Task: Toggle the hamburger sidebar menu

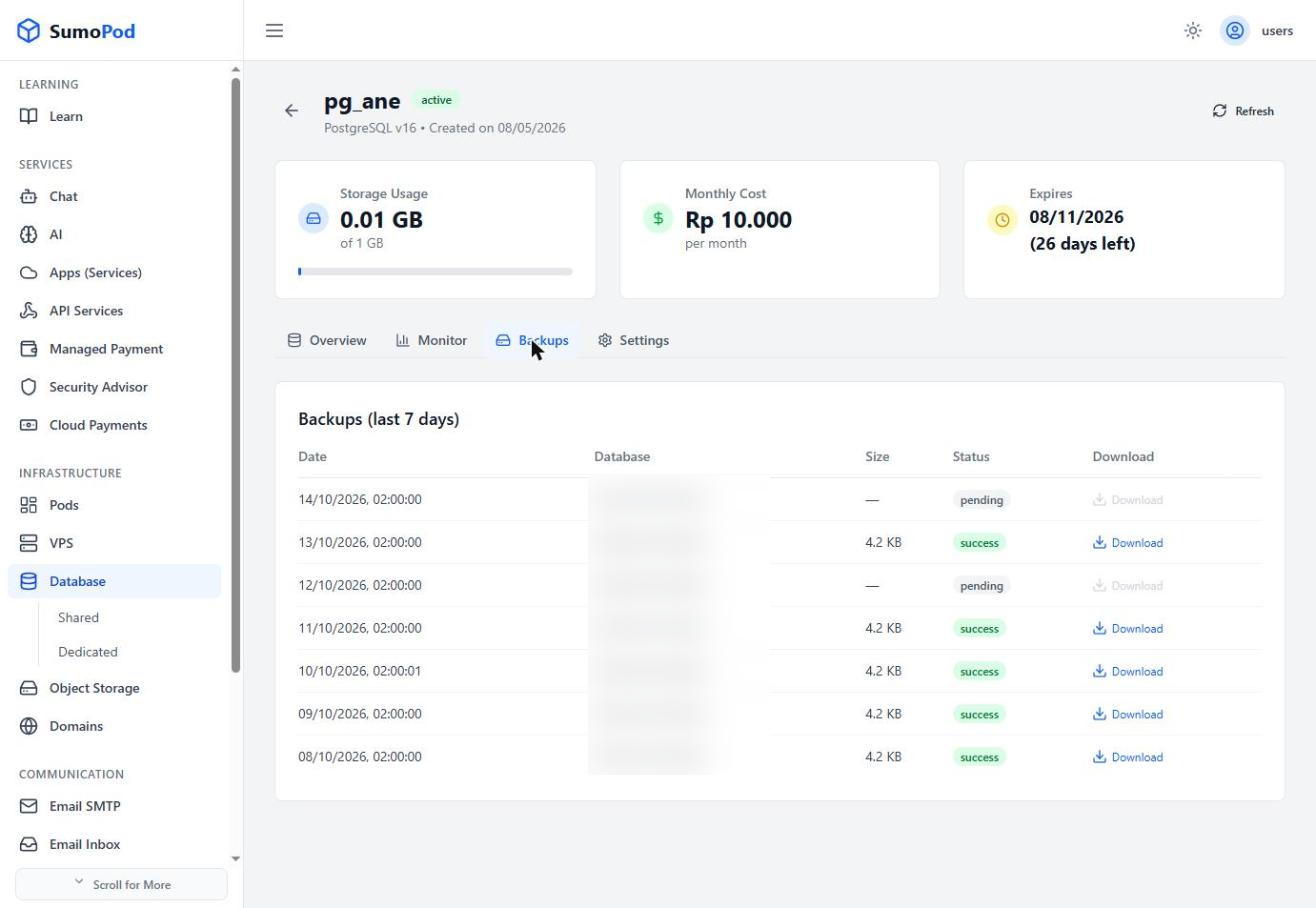Action: pyautogui.click(x=274, y=31)
